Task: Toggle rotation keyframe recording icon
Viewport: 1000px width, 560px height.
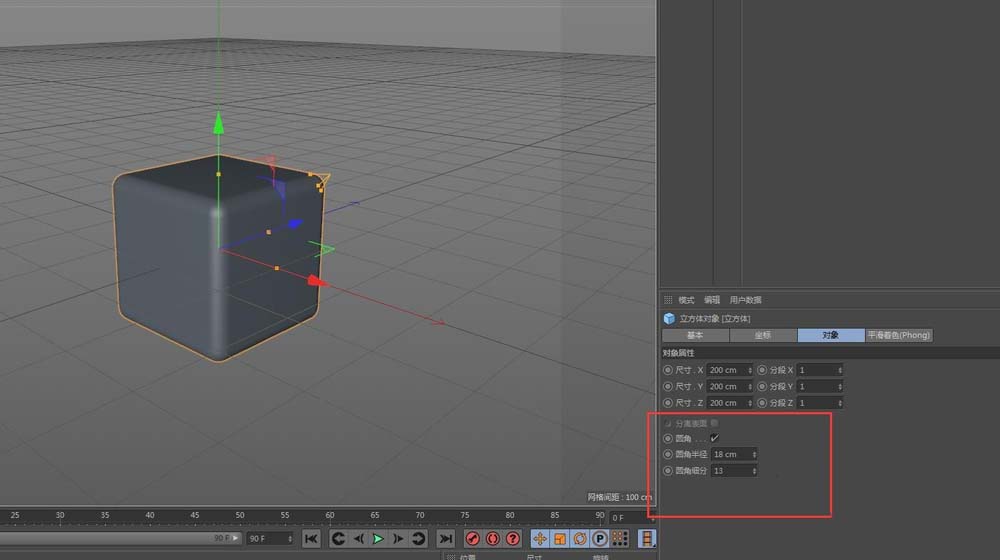Action: (579, 539)
